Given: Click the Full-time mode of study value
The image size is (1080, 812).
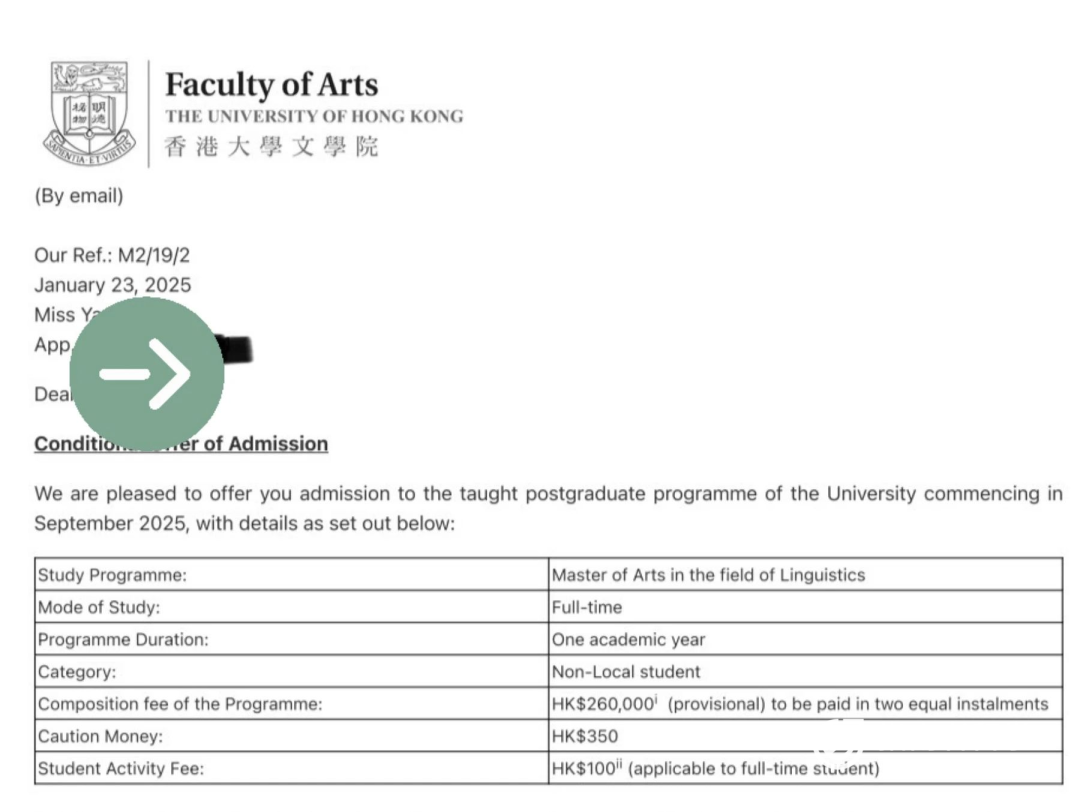Looking at the screenshot, I should [x=587, y=607].
